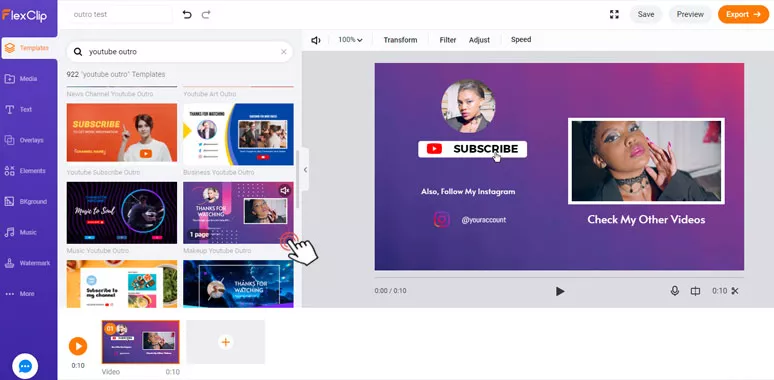Select 'Also, Follow My Instagram' text

click(x=468, y=191)
